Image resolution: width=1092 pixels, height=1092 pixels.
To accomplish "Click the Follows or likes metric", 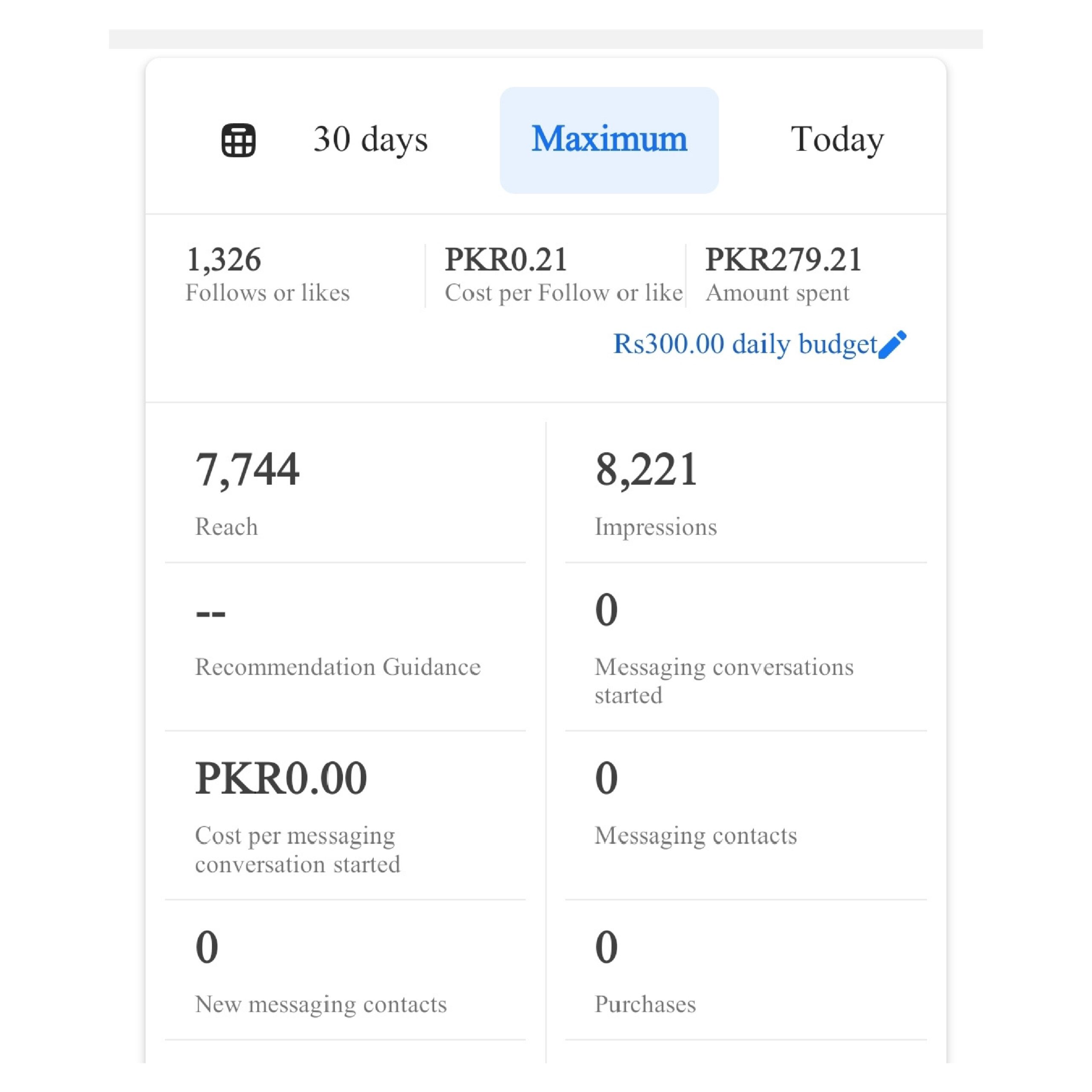I will (268, 292).
